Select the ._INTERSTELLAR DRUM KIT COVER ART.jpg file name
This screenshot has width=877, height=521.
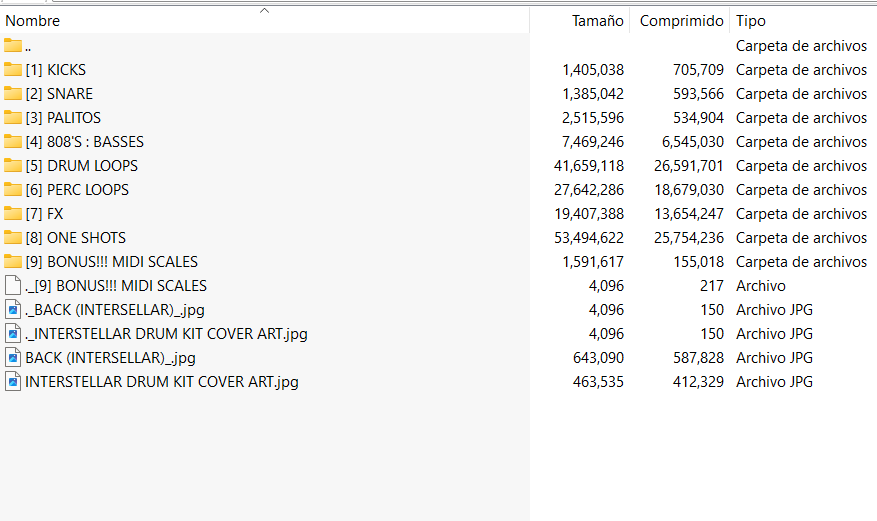(x=166, y=334)
